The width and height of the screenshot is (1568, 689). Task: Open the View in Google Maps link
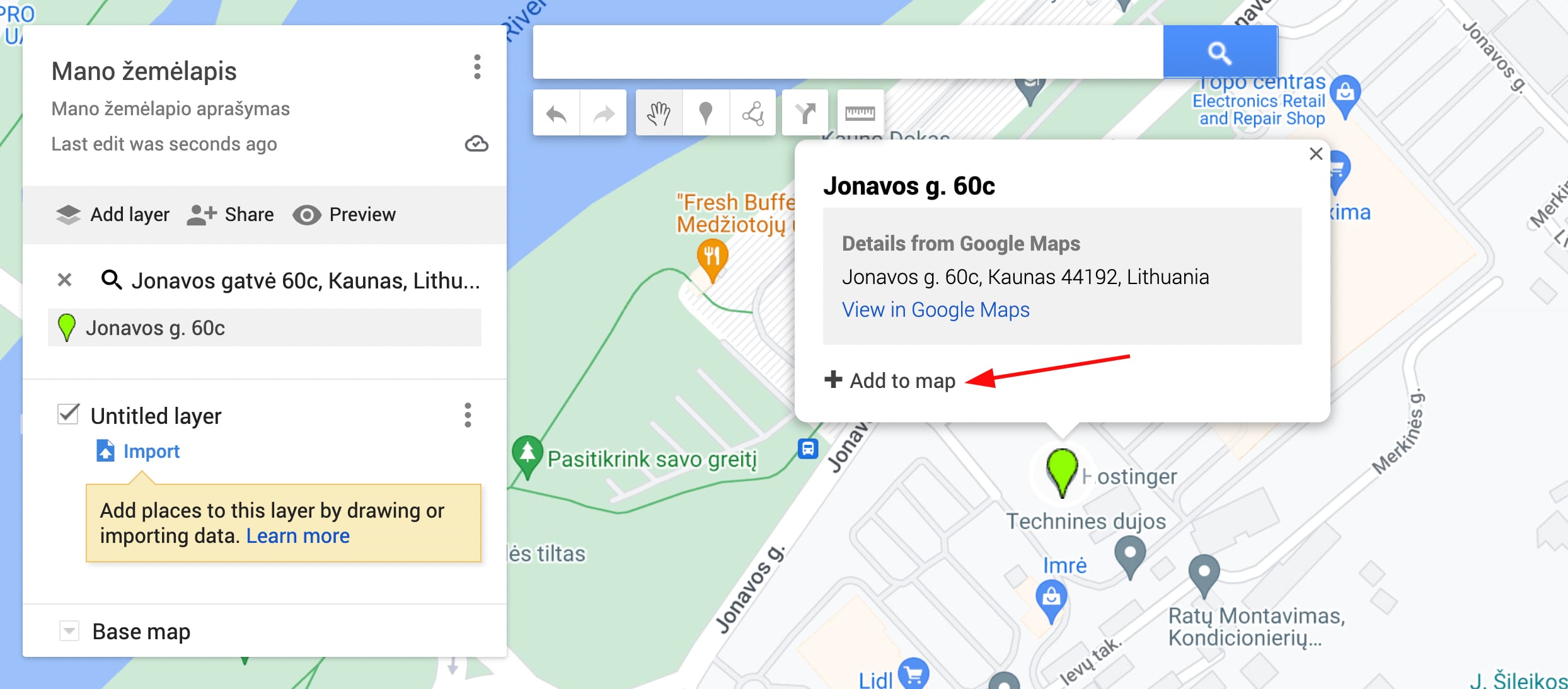click(936, 310)
